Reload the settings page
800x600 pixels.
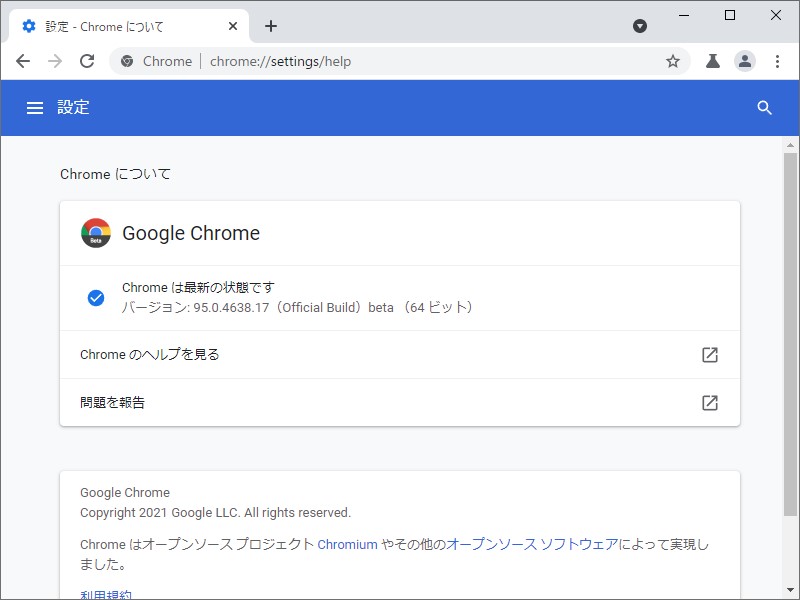point(87,61)
